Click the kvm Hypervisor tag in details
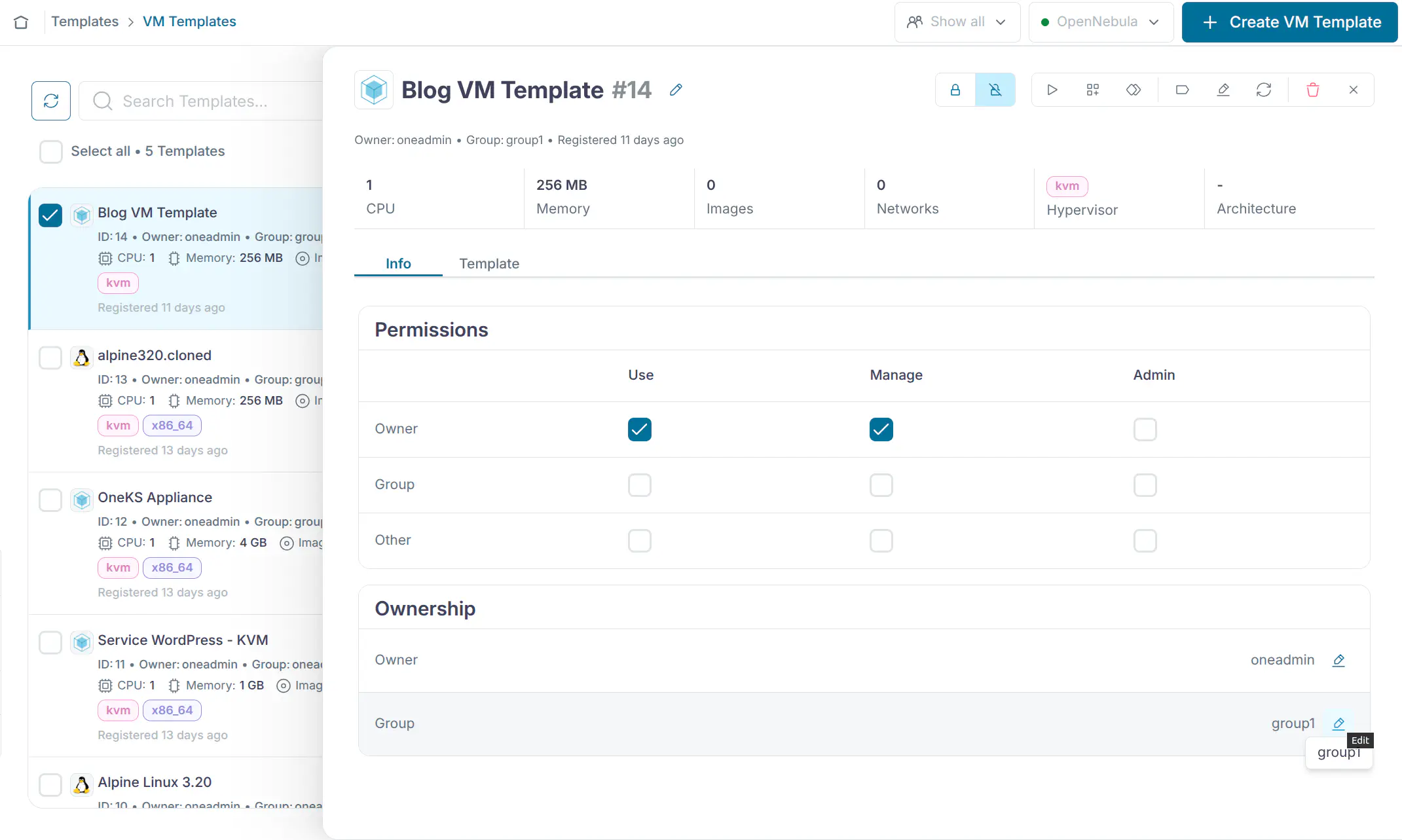This screenshot has height=840, width=1402. (1067, 186)
